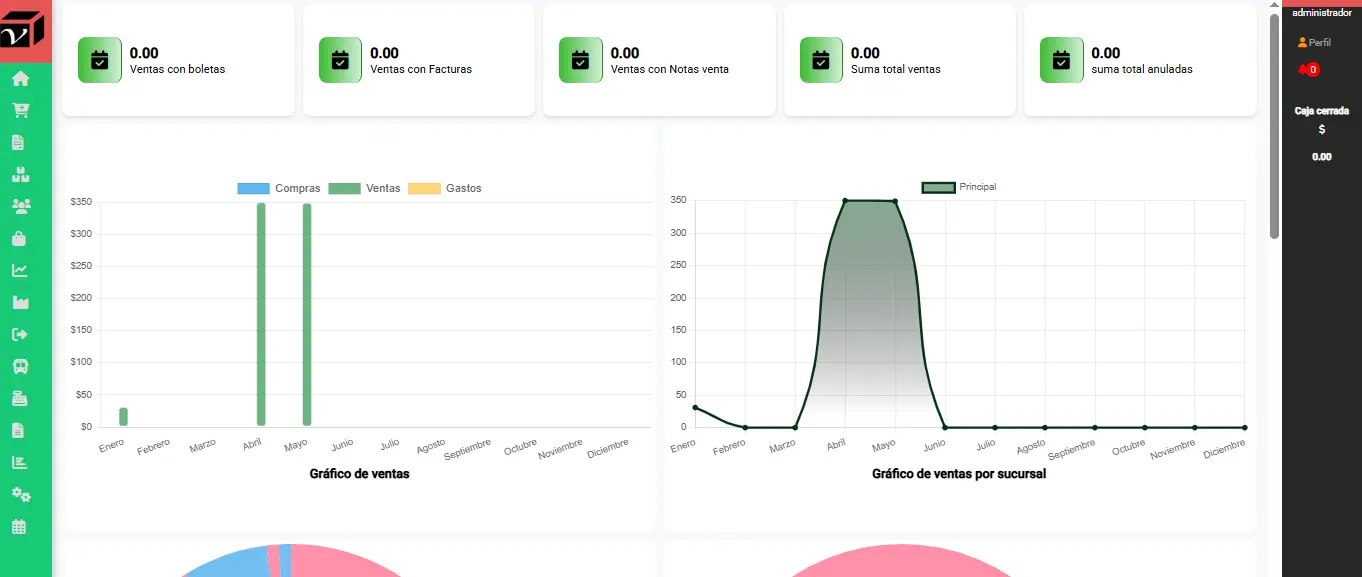
Task: Open the shopping cart icon in the sidebar
Action: pyautogui.click(x=20, y=111)
